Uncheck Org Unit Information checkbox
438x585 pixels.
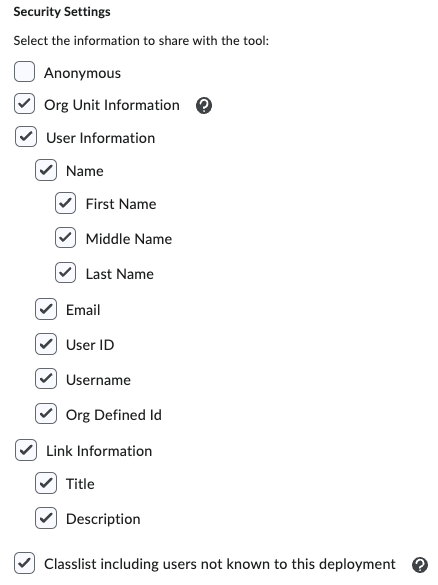[x=25, y=104]
